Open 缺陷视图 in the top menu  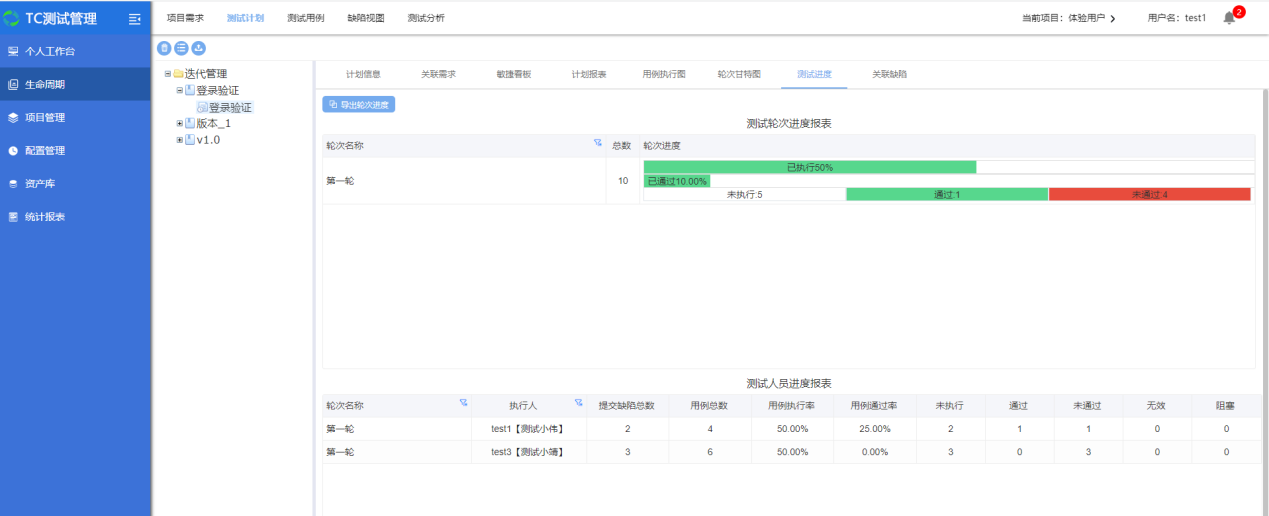365,18
